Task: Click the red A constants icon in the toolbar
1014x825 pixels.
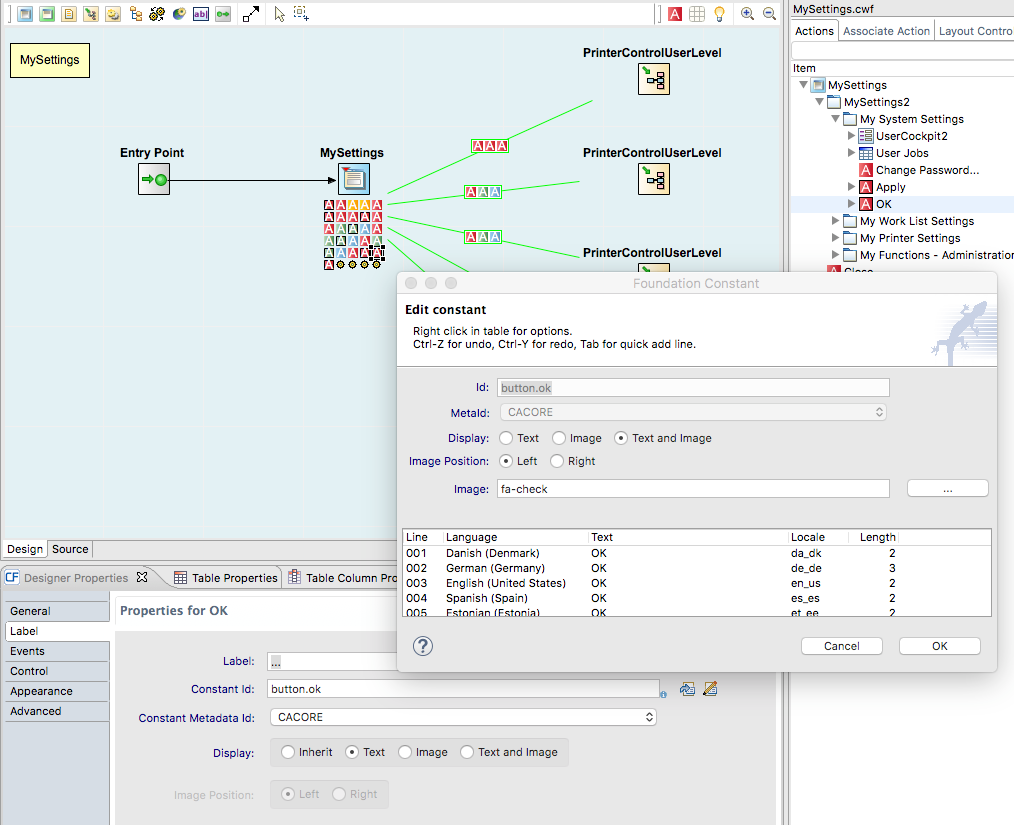Action: point(675,14)
